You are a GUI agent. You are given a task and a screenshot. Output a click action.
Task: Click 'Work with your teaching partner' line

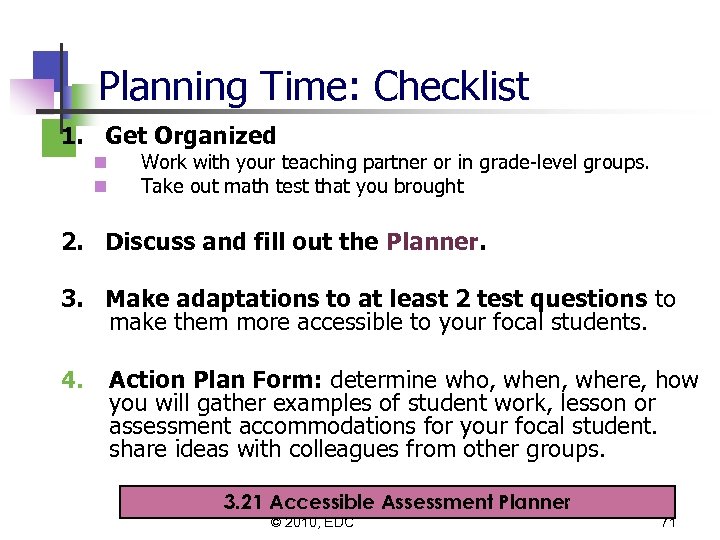click(x=394, y=162)
